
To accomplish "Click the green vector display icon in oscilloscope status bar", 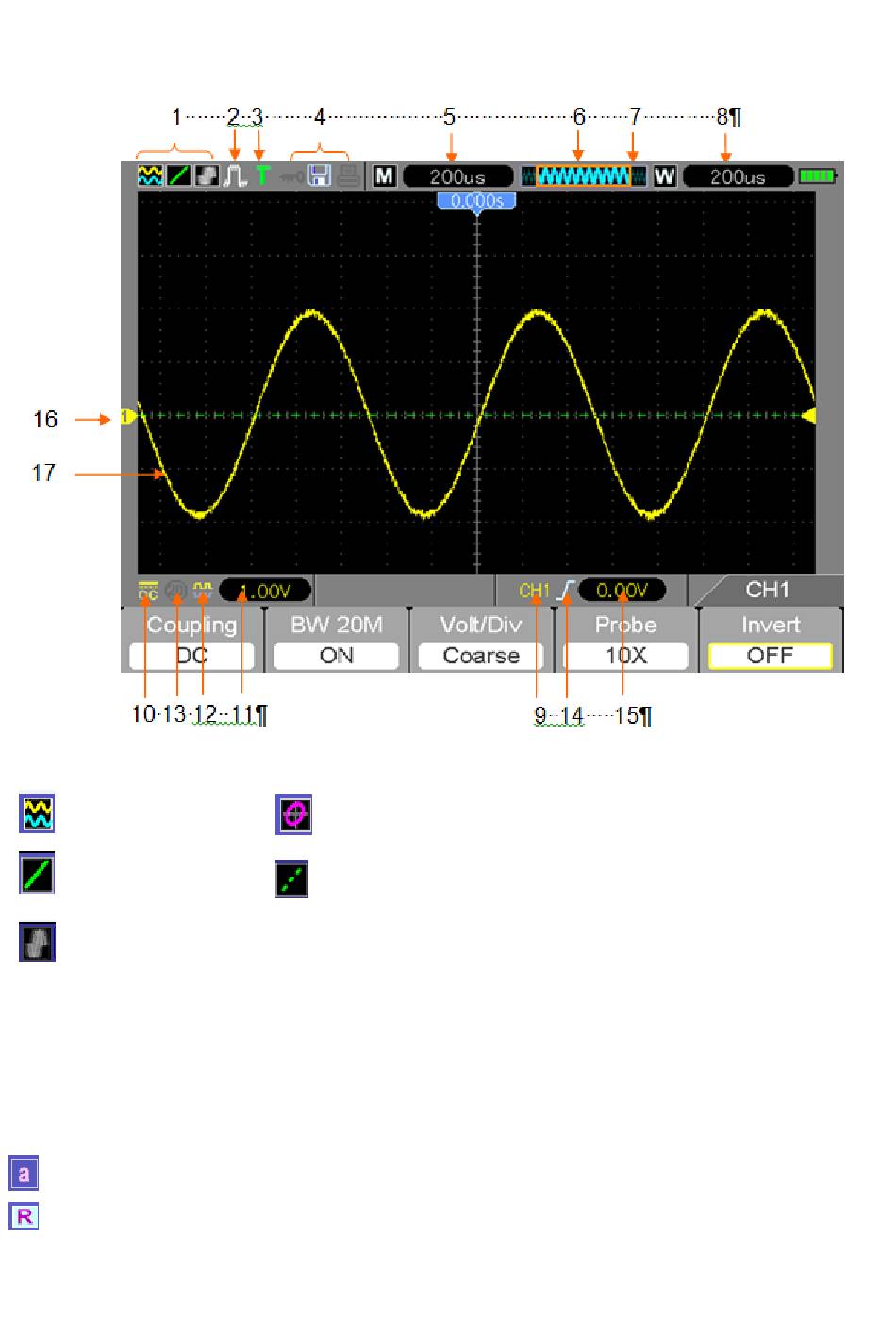I will [178, 175].
